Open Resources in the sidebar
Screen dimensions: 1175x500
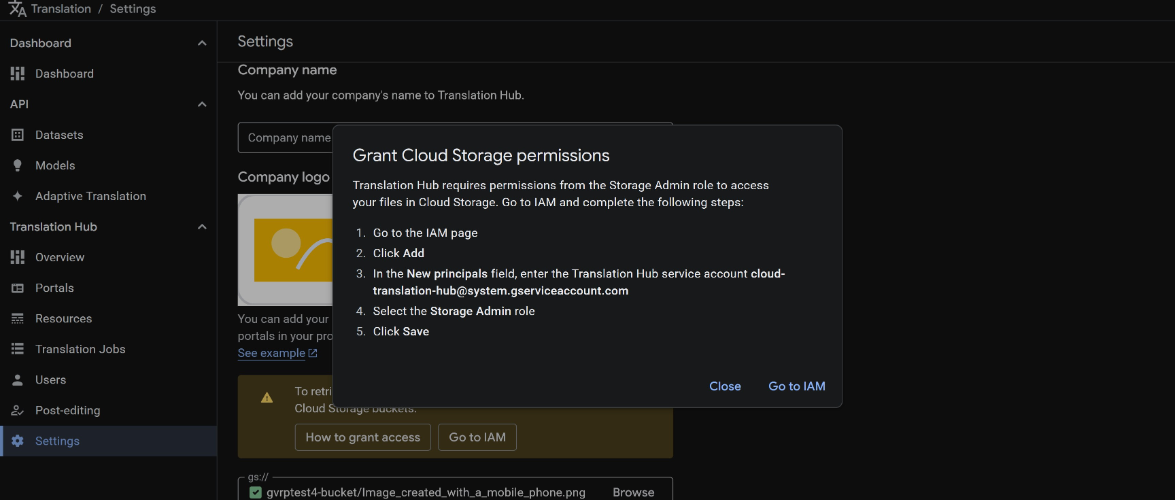pyautogui.click(x=109, y=319)
